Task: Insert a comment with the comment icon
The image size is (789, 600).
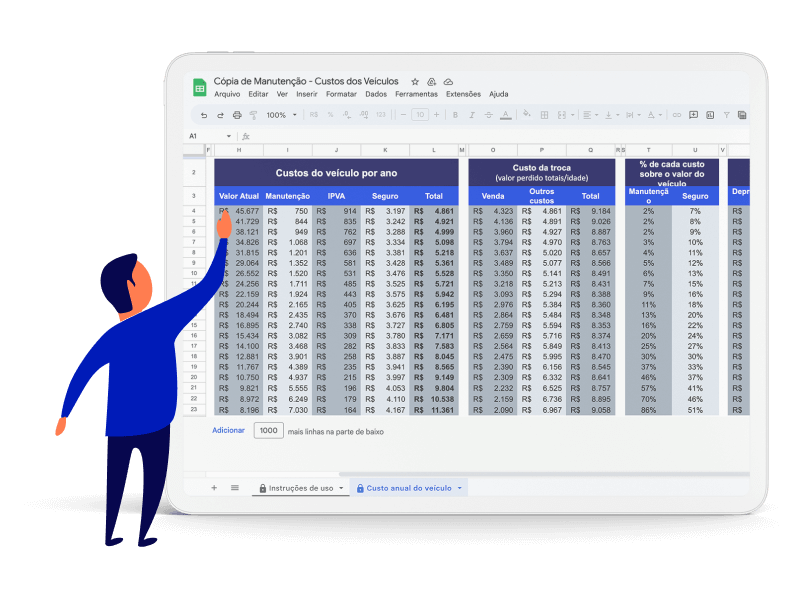Action: coord(693,115)
